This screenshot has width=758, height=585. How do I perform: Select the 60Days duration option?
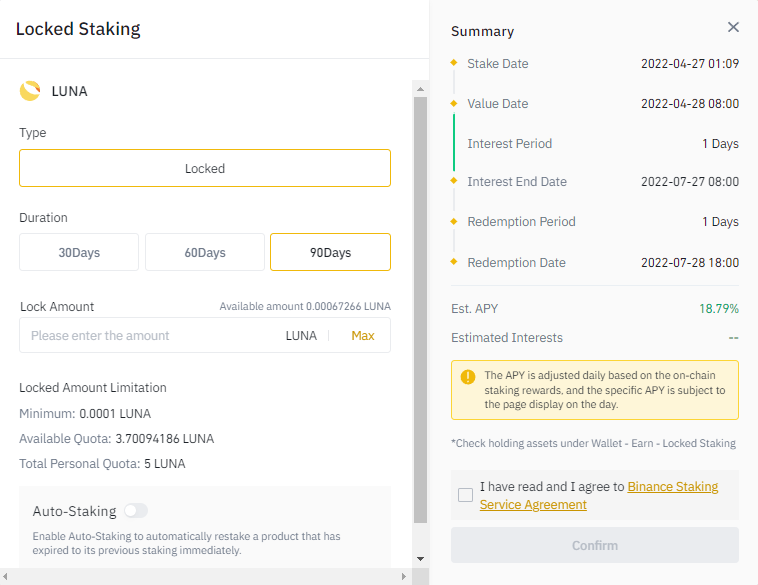[x=205, y=253]
